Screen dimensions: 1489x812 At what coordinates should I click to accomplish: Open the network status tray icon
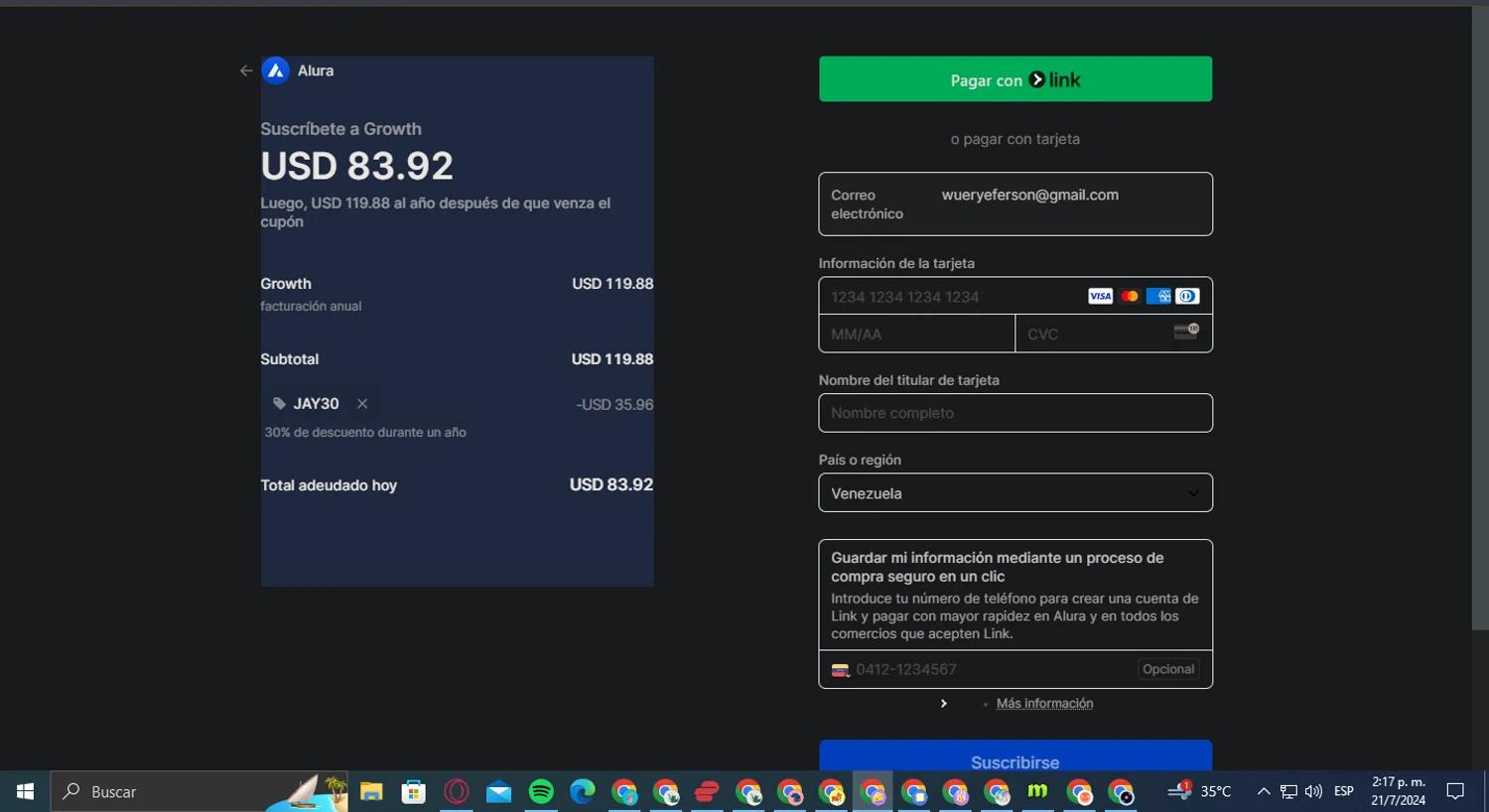coord(1288,791)
